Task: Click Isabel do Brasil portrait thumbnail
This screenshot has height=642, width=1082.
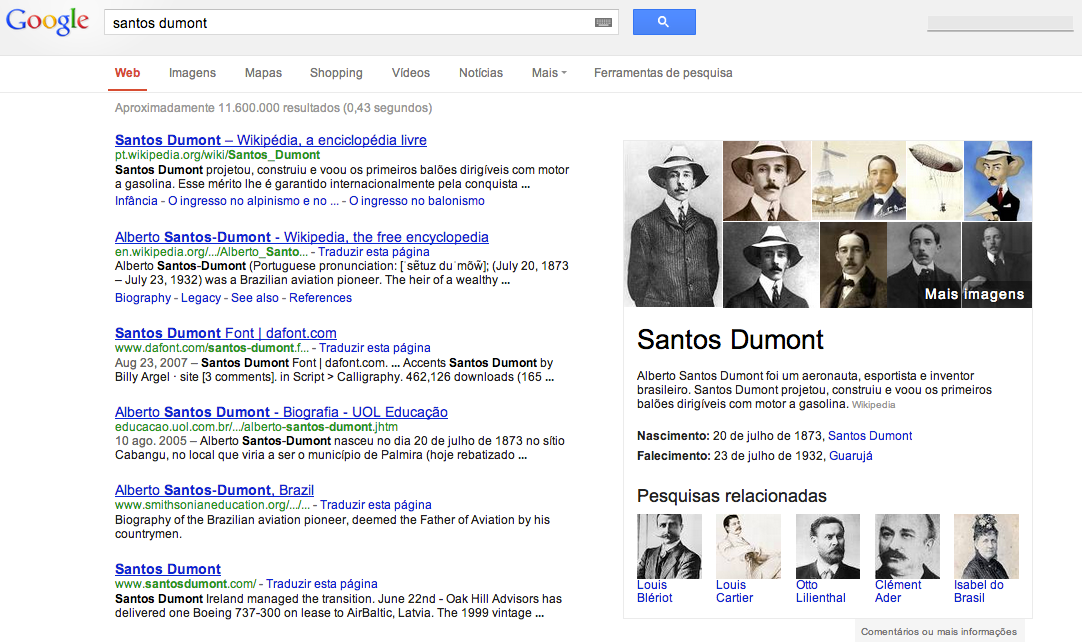Action: [x=985, y=546]
